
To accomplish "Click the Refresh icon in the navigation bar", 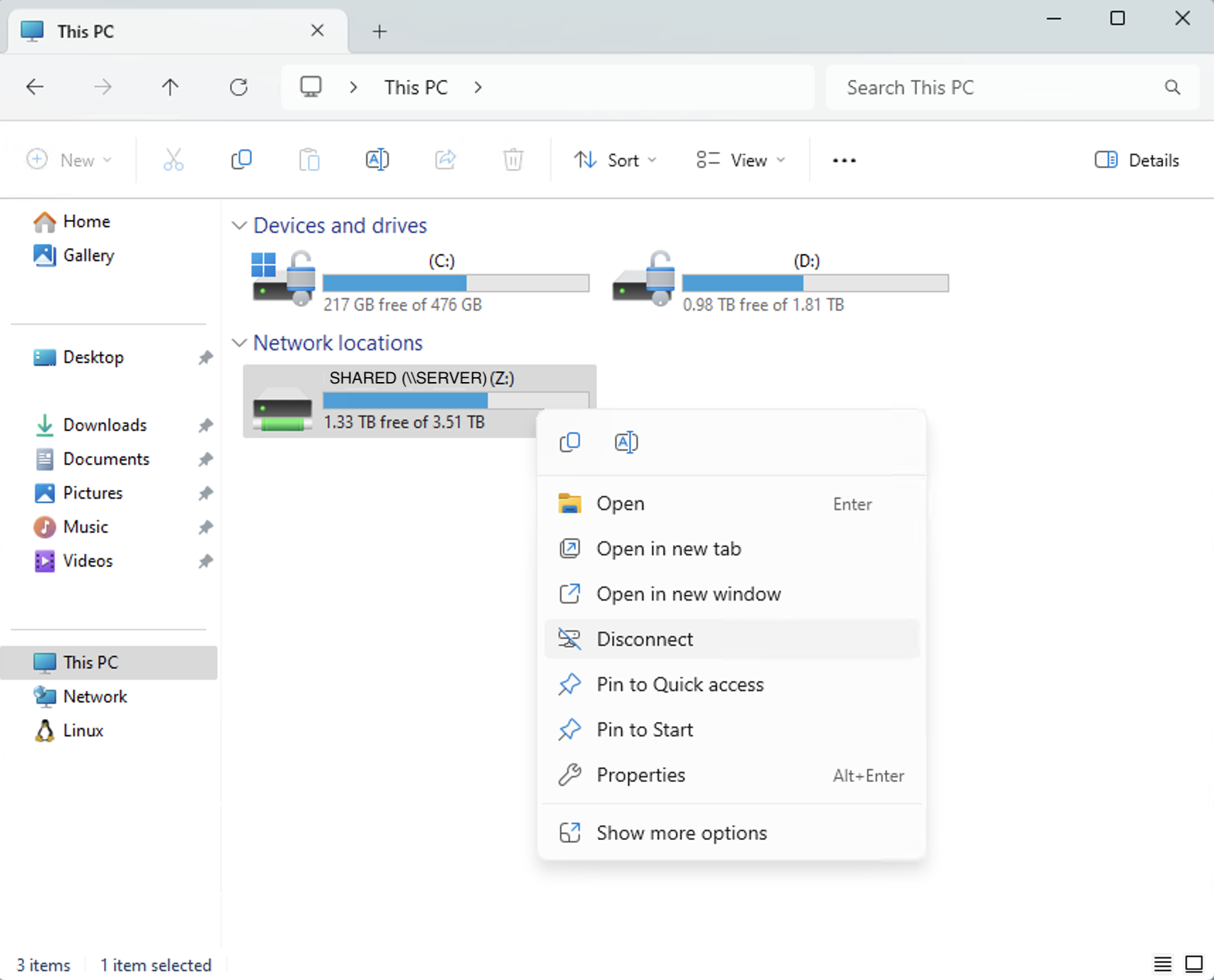I will point(239,87).
